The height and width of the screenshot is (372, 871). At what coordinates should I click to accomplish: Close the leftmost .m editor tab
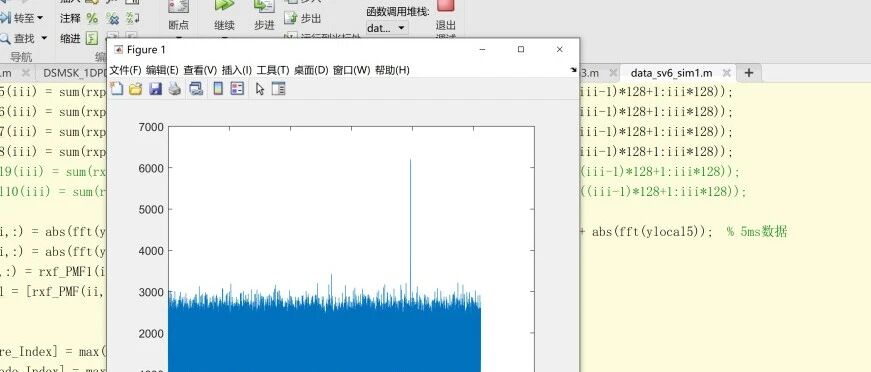coord(25,73)
